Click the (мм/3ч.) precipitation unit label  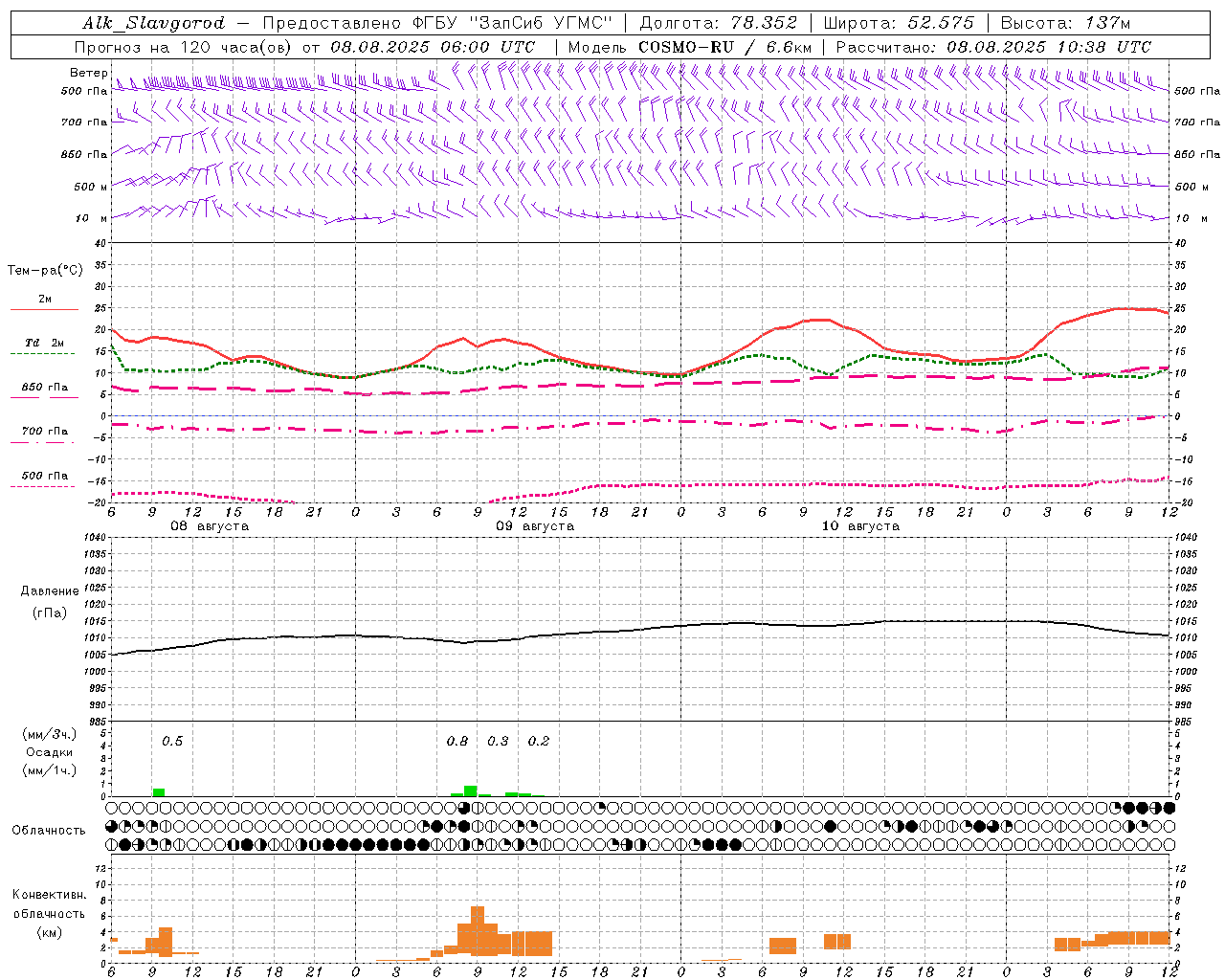click(49, 734)
